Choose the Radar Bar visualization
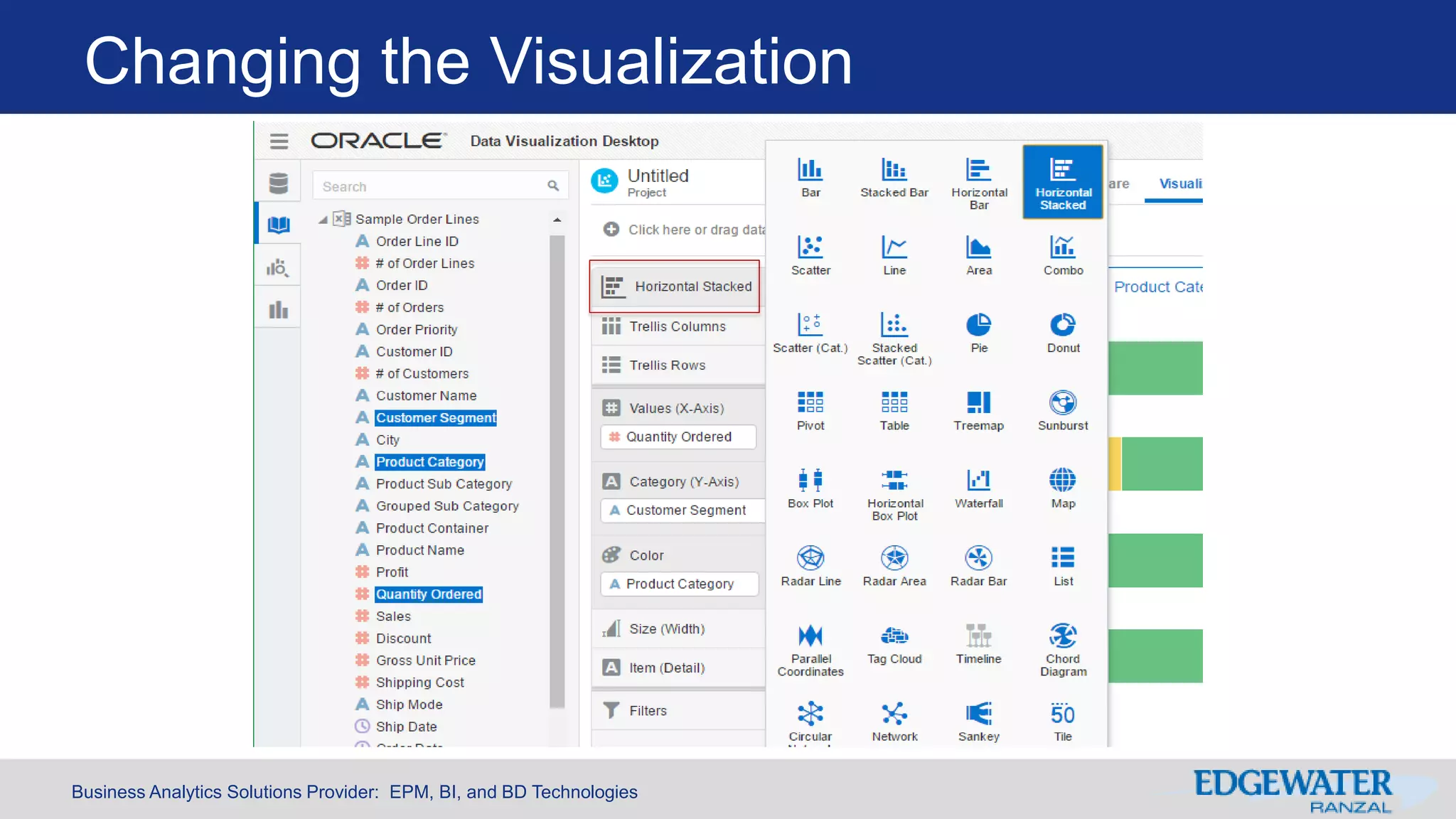 click(979, 566)
